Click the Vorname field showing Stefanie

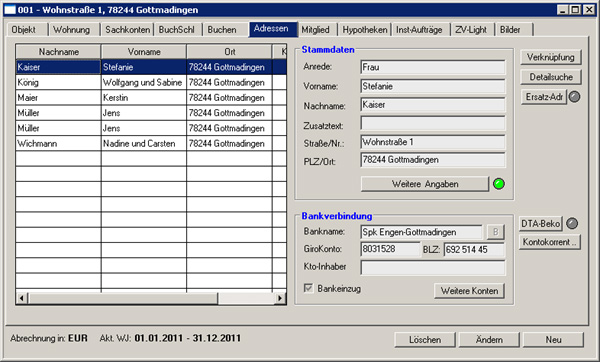[433, 86]
